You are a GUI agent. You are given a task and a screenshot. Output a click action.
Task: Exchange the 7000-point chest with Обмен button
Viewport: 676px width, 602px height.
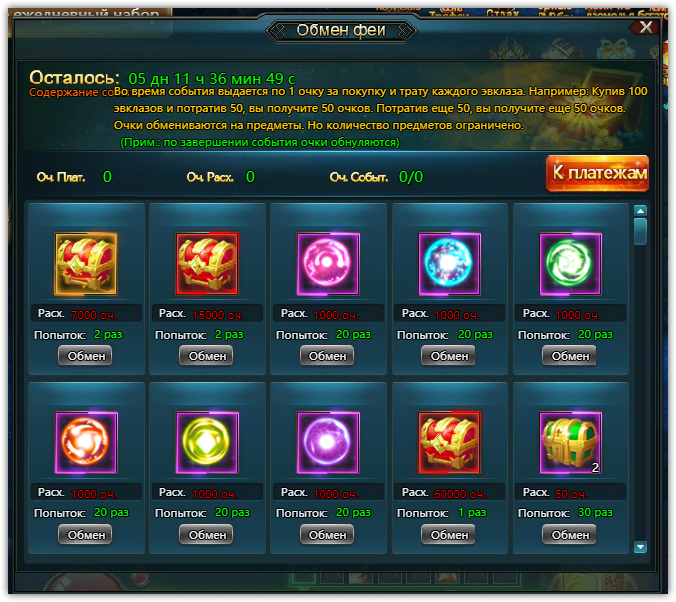pyautogui.click(x=85, y=356)
